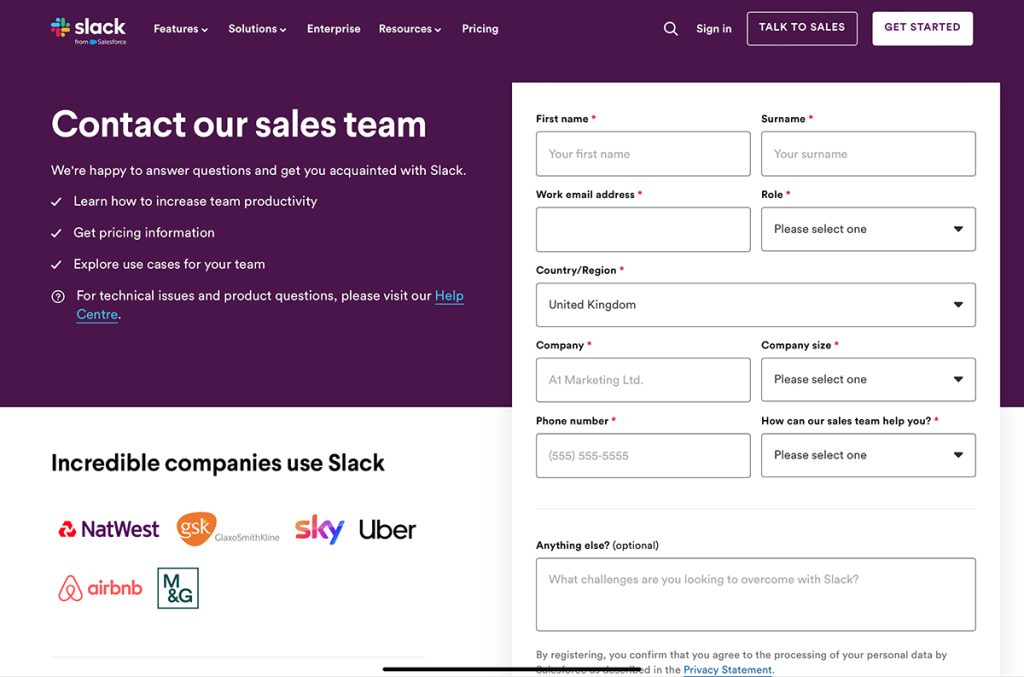1024x677 pixels.
Task: Open the search magnifier icon
Action: coord(670,29)
